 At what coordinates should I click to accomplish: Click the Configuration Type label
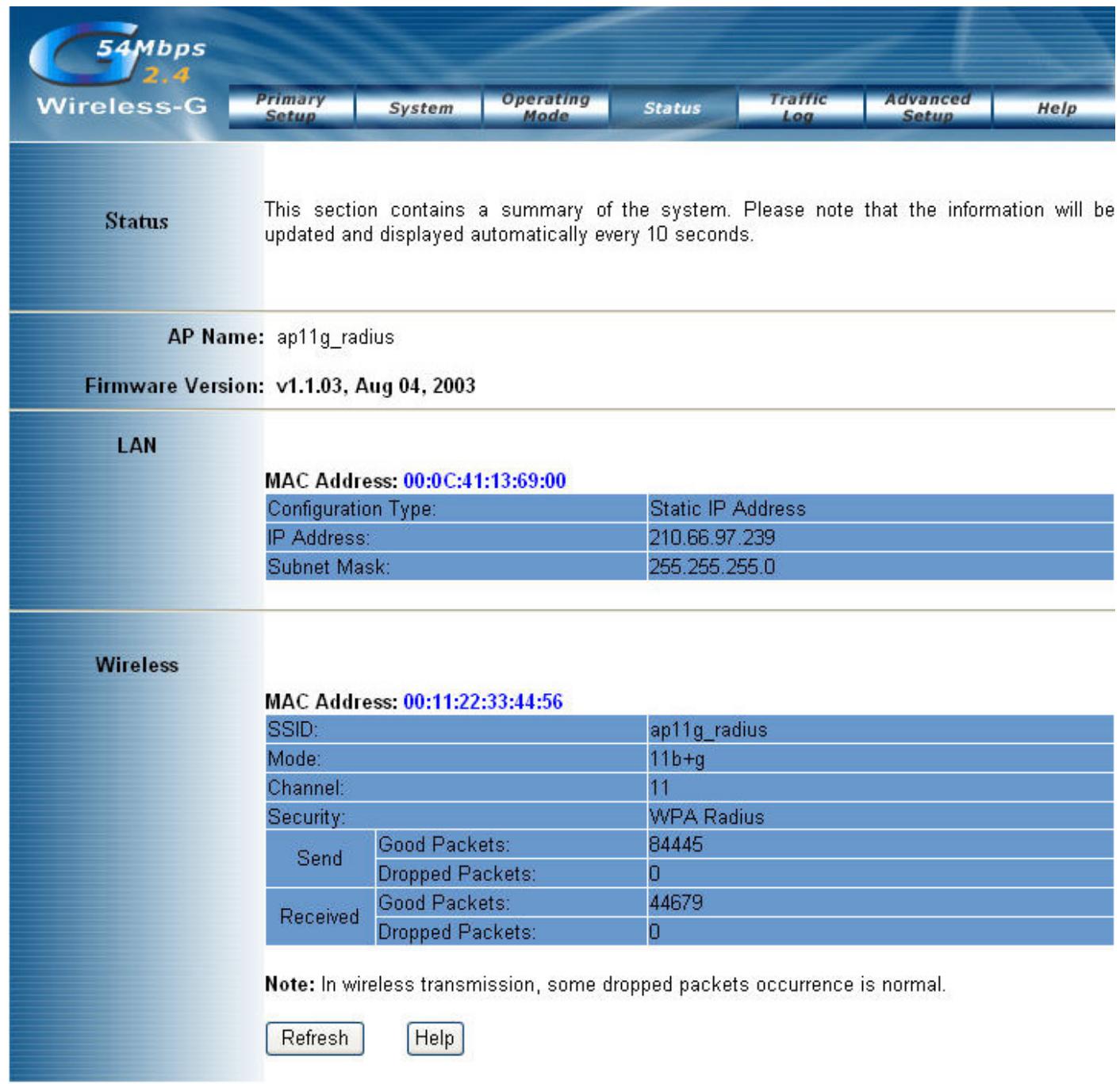[x=456, y=508]
